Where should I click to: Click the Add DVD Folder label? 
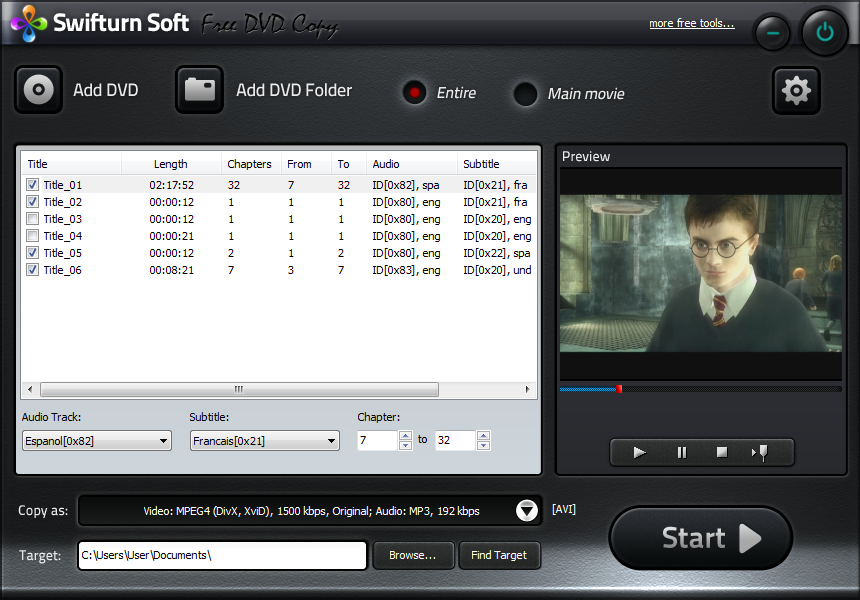(x=294, y=90)
